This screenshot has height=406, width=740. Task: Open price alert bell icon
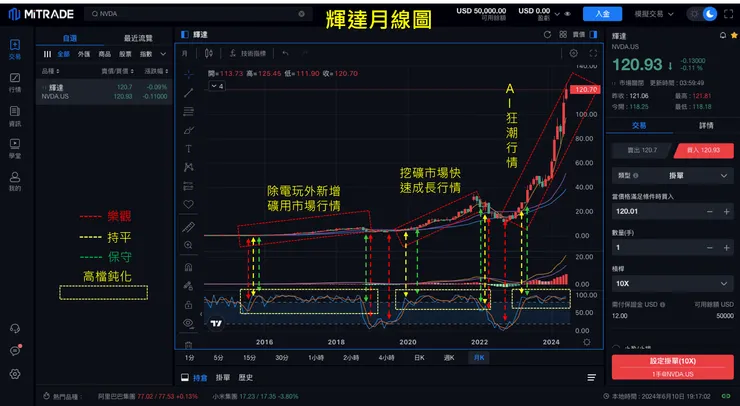[x=723, y=35]
